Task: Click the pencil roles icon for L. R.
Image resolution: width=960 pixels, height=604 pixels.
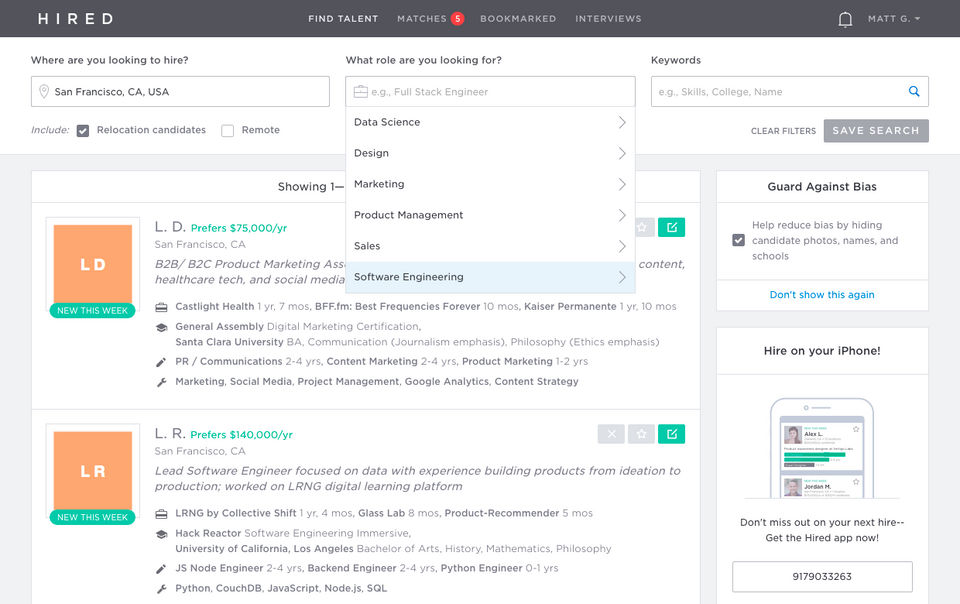Action: (161, 569)
